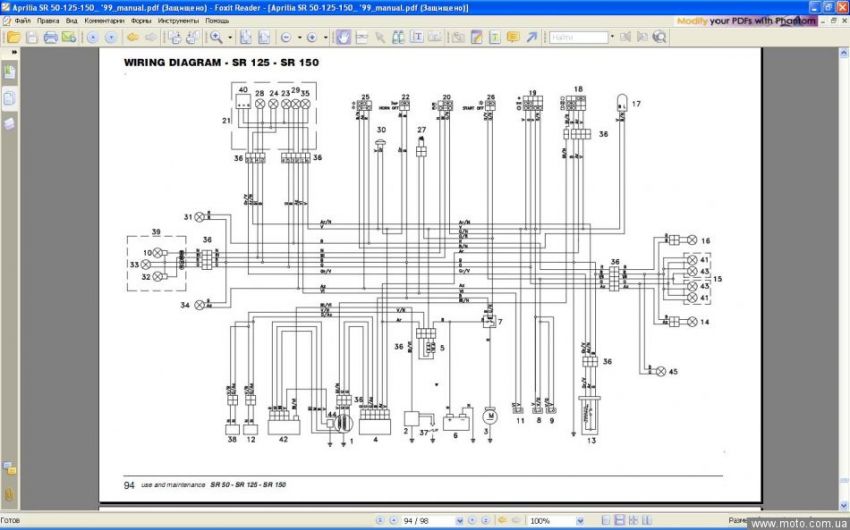Open the full search magnifier icon
The image size is (850, 530).
point(659,37)
